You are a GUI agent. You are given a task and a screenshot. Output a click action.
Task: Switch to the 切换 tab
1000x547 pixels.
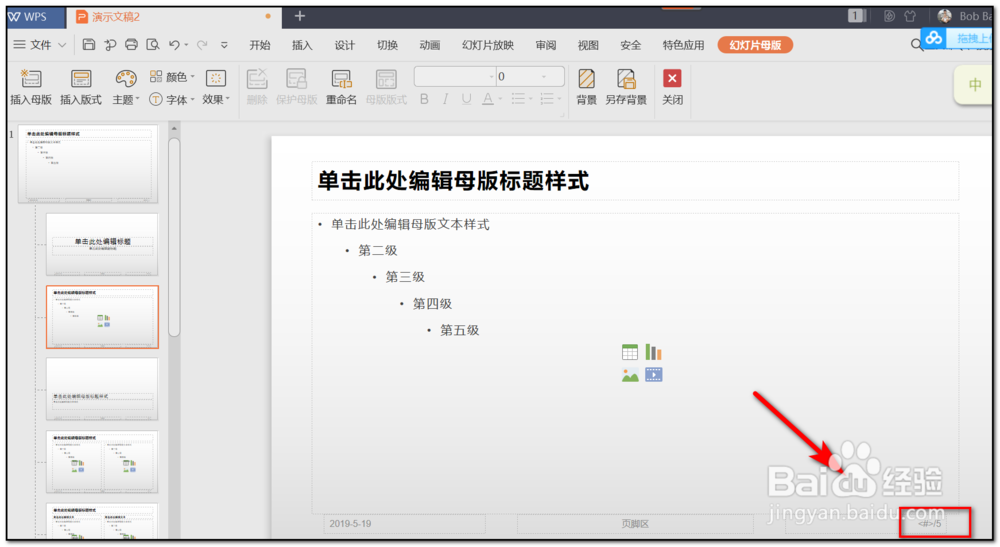coord(387,45)
